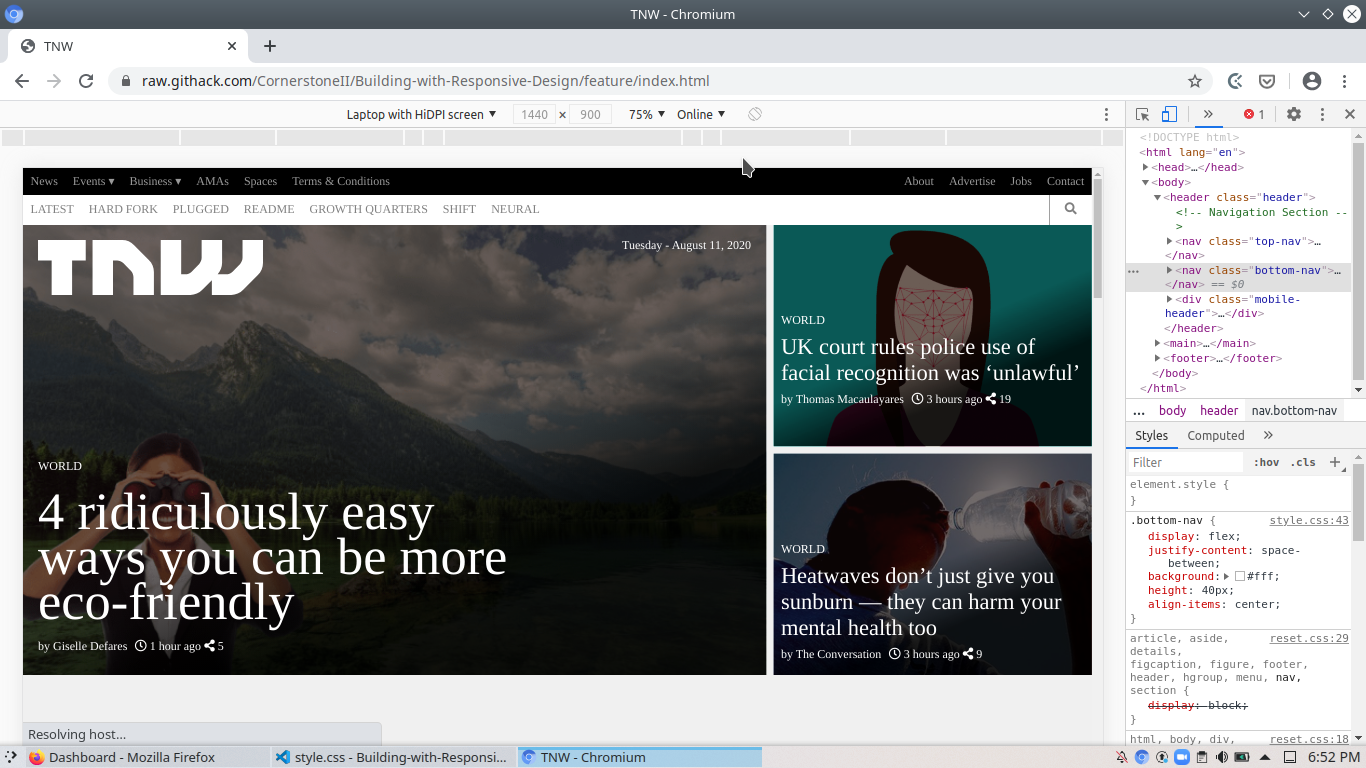Click share icon on UK court article

(991, 399)
